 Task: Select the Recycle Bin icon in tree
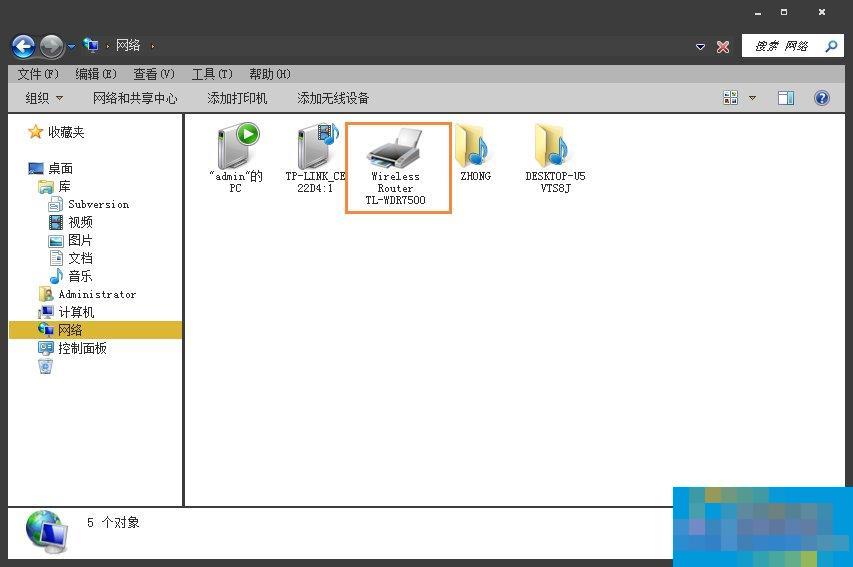(x=46, y=366)
